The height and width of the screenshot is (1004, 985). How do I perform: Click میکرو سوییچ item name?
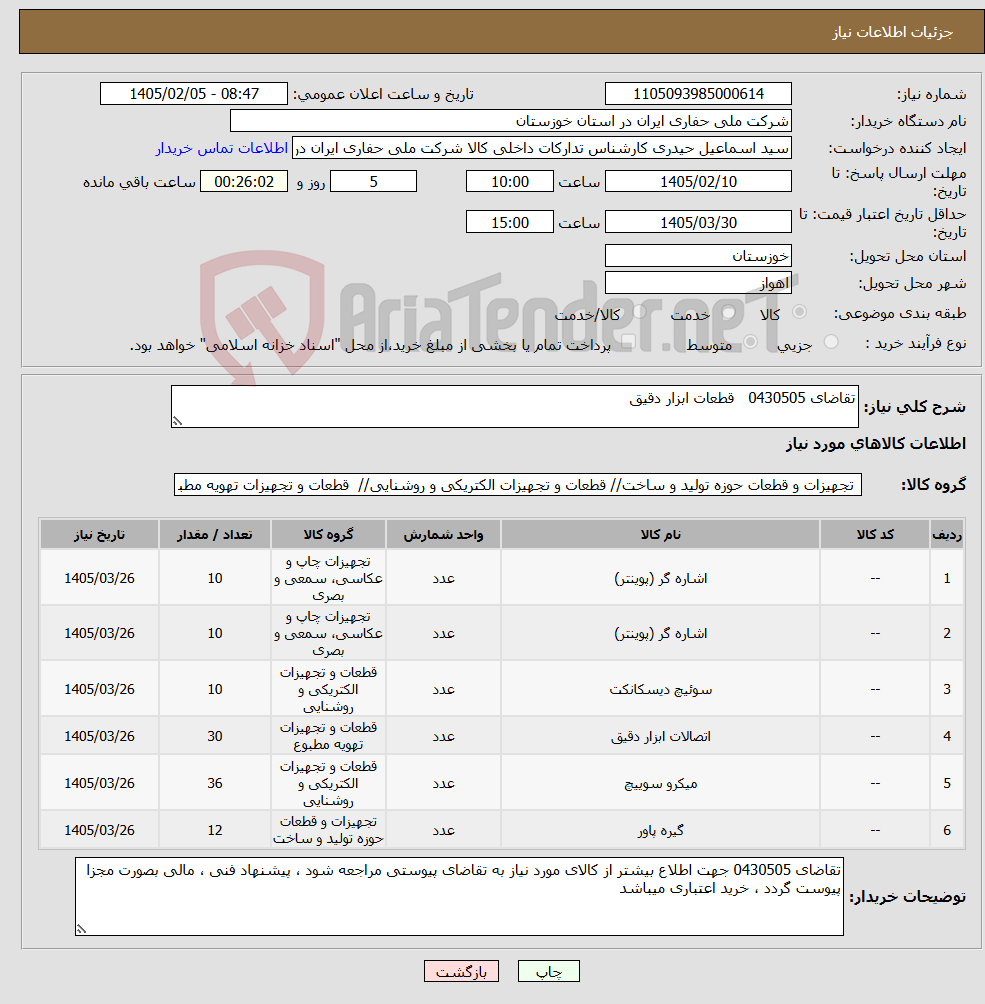[x=660, y=784]
